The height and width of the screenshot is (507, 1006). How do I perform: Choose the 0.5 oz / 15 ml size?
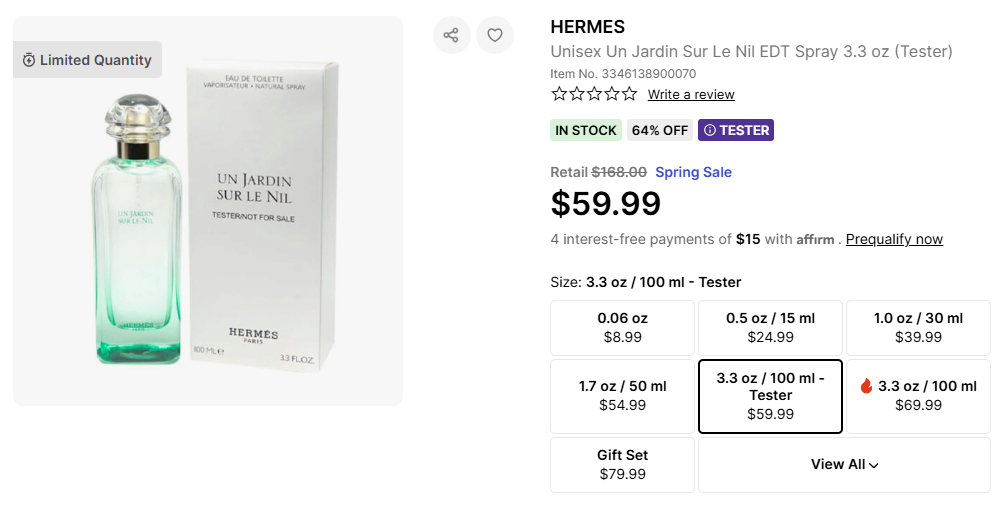click(770, 328)
